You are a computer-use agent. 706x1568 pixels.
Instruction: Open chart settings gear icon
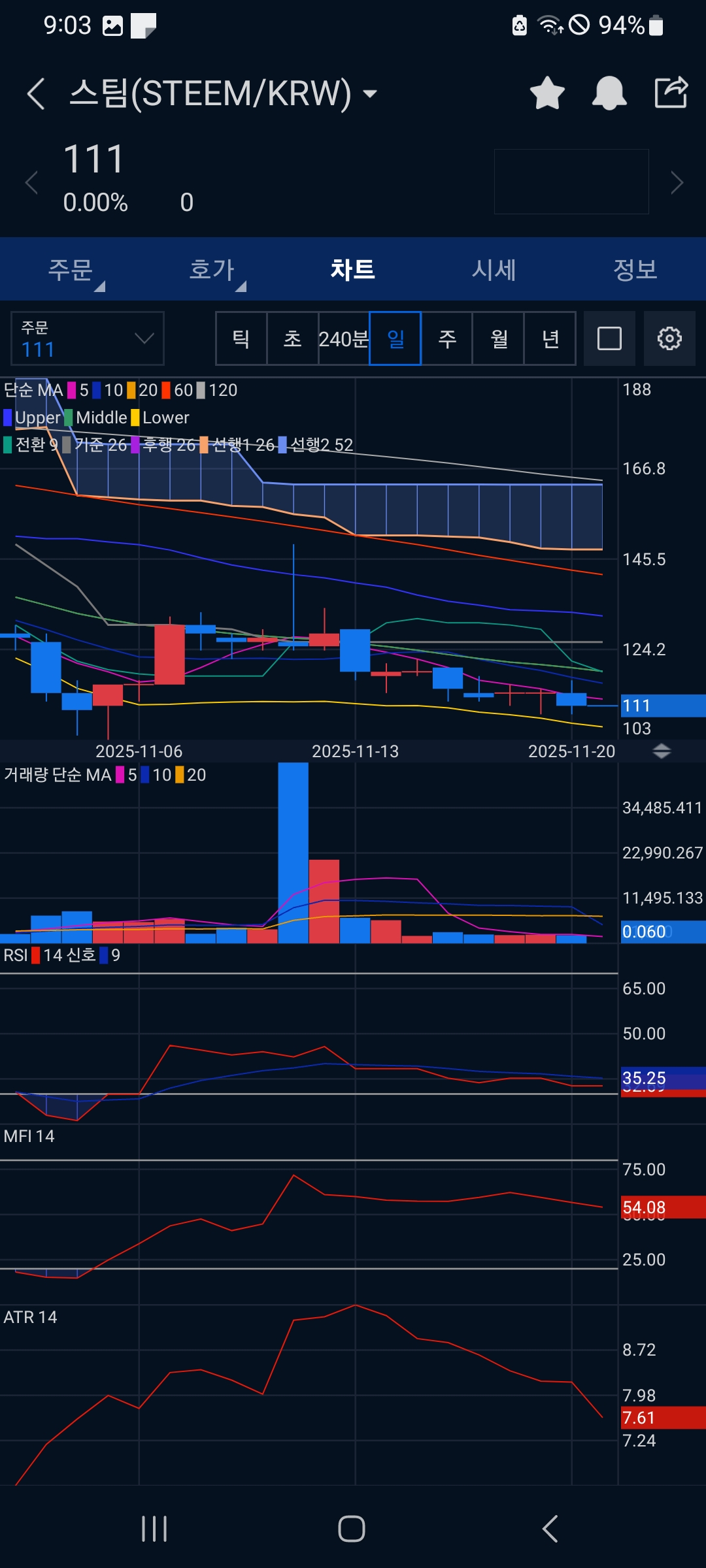pyautogui.click(x=669, y=338)
